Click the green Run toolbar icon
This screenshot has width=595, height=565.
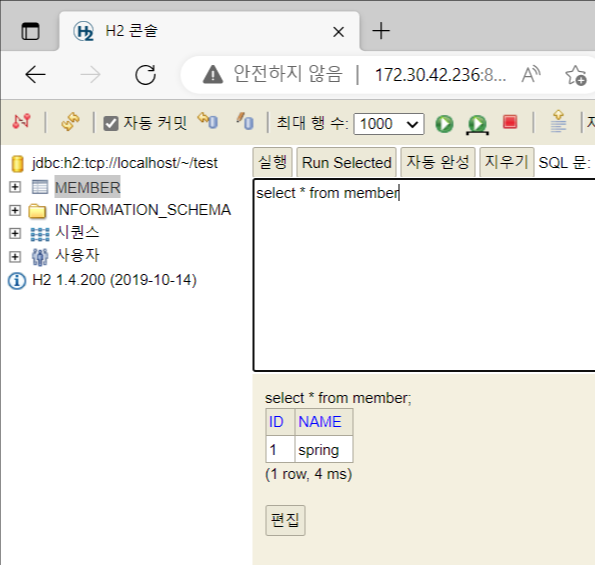[x=444, y=124]
